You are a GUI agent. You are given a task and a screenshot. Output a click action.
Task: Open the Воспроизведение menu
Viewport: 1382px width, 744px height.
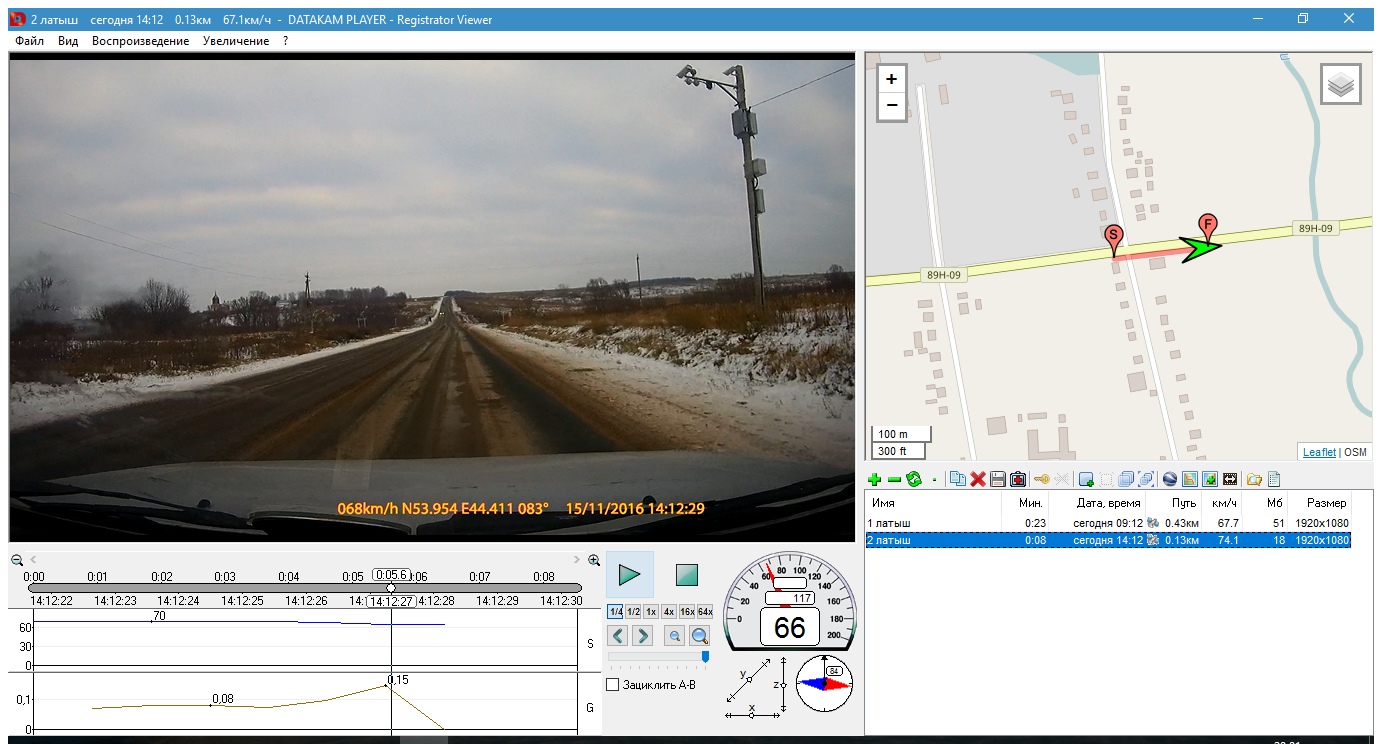pyautogui.click(x=140, y=41)
